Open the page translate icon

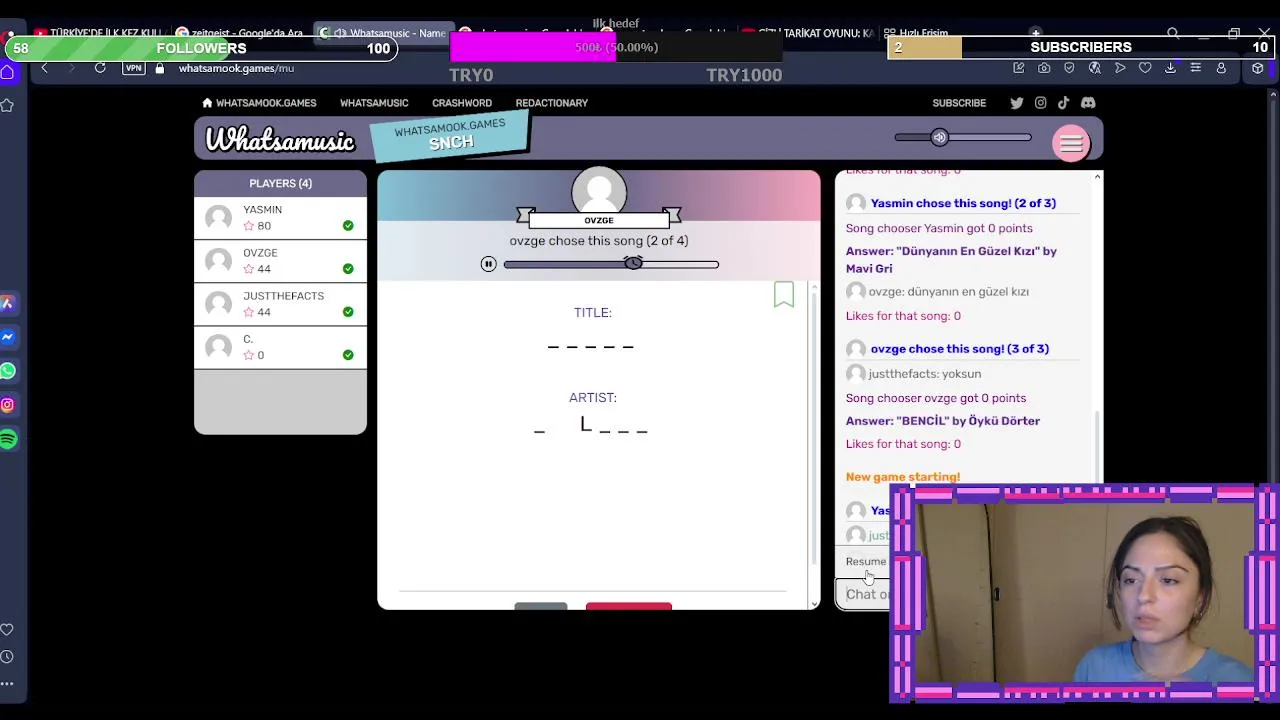pos(1095,68)
